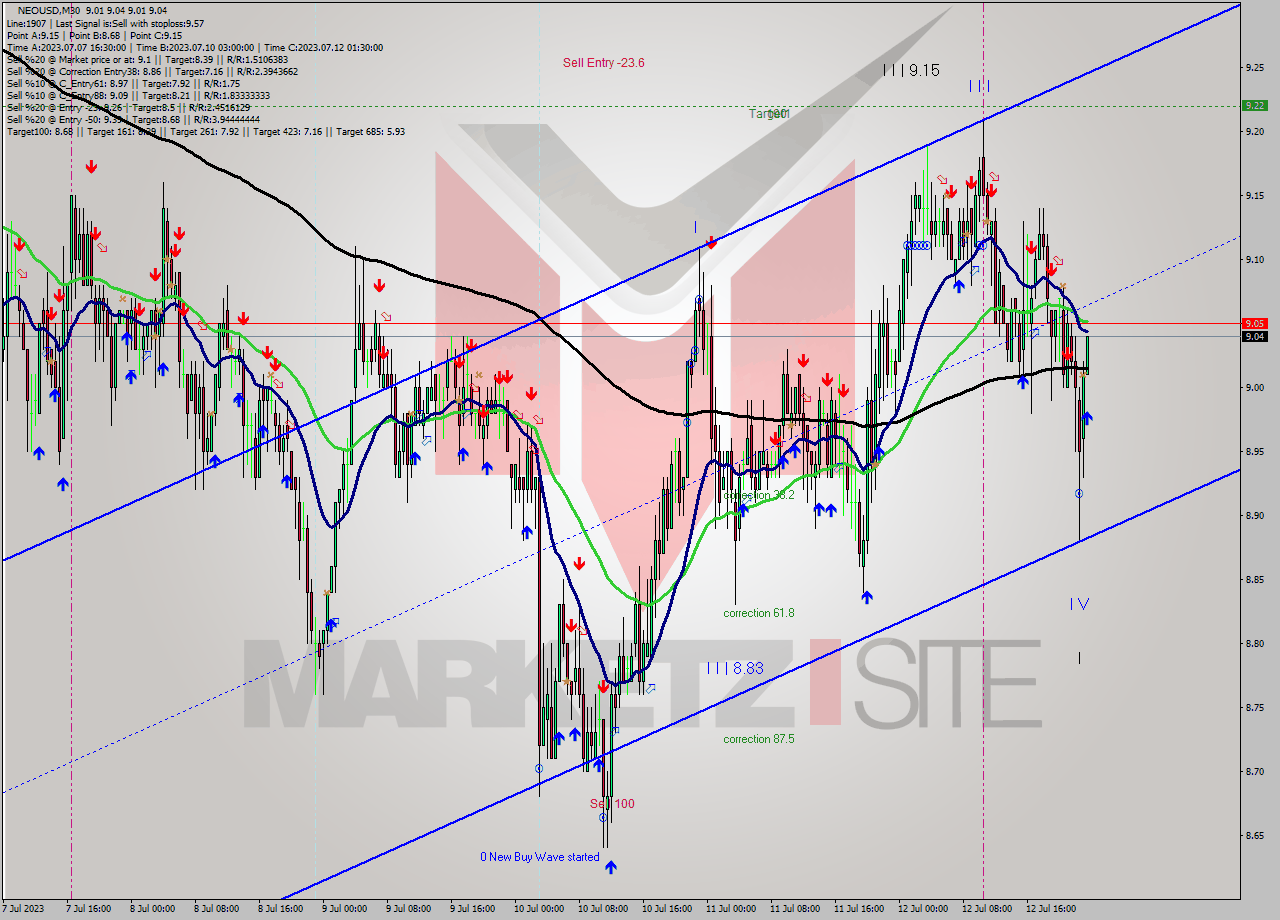Click blue up arrow under the 11 Jul 16:00 low
The image size is (1280, 920).
click(866, 597)
